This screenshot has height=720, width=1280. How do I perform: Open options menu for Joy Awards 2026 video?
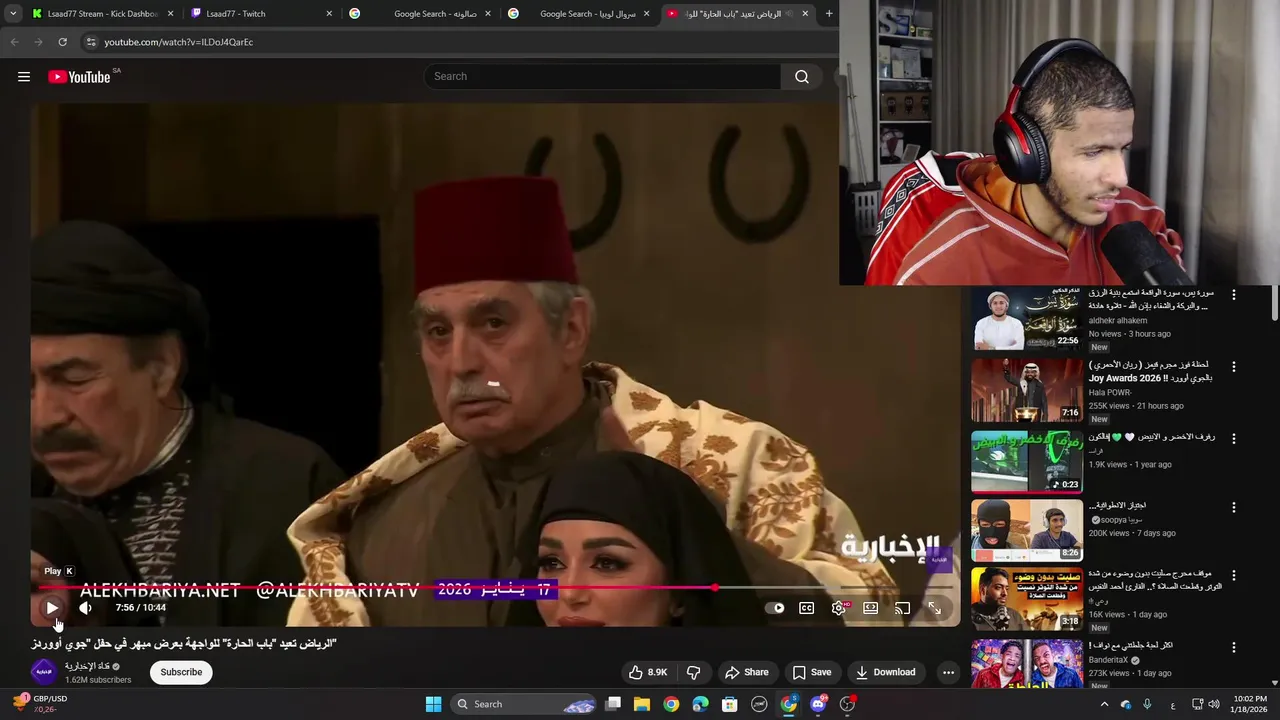pyautogui.click(x=1233, y=367)
